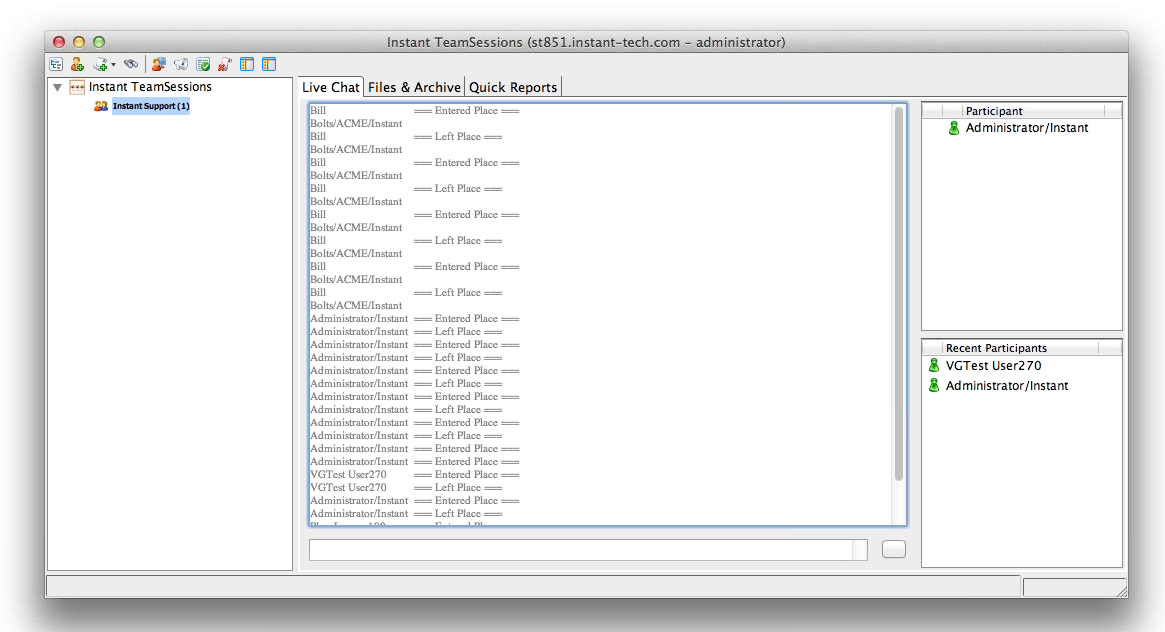The image size is (1165, 632).
Task: Open the Files & Archive tab
Action: [414, 87]
